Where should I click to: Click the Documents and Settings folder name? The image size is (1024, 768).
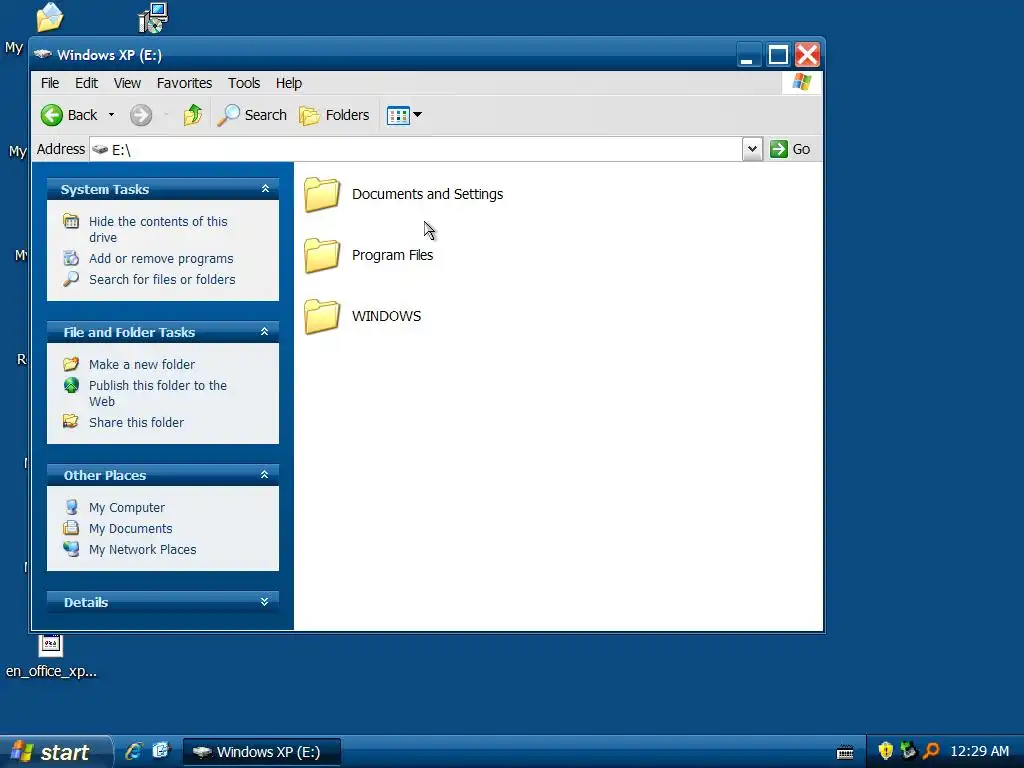pyautogui.click(x=427, y=194)
